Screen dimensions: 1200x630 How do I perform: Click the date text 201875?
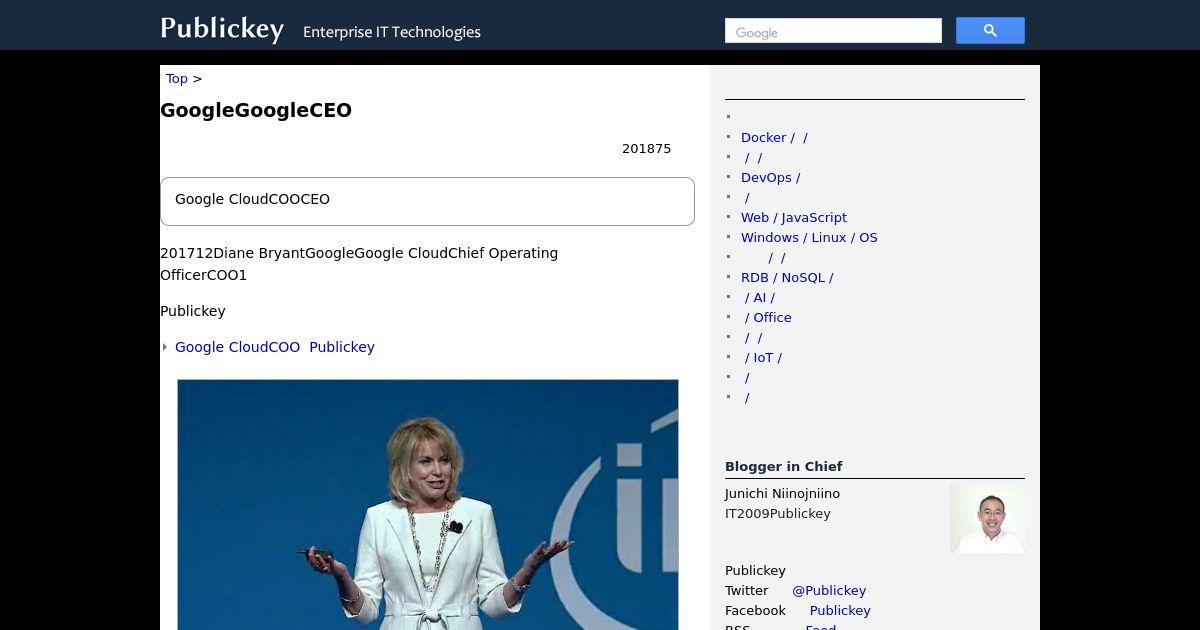[x=646, y=148]
